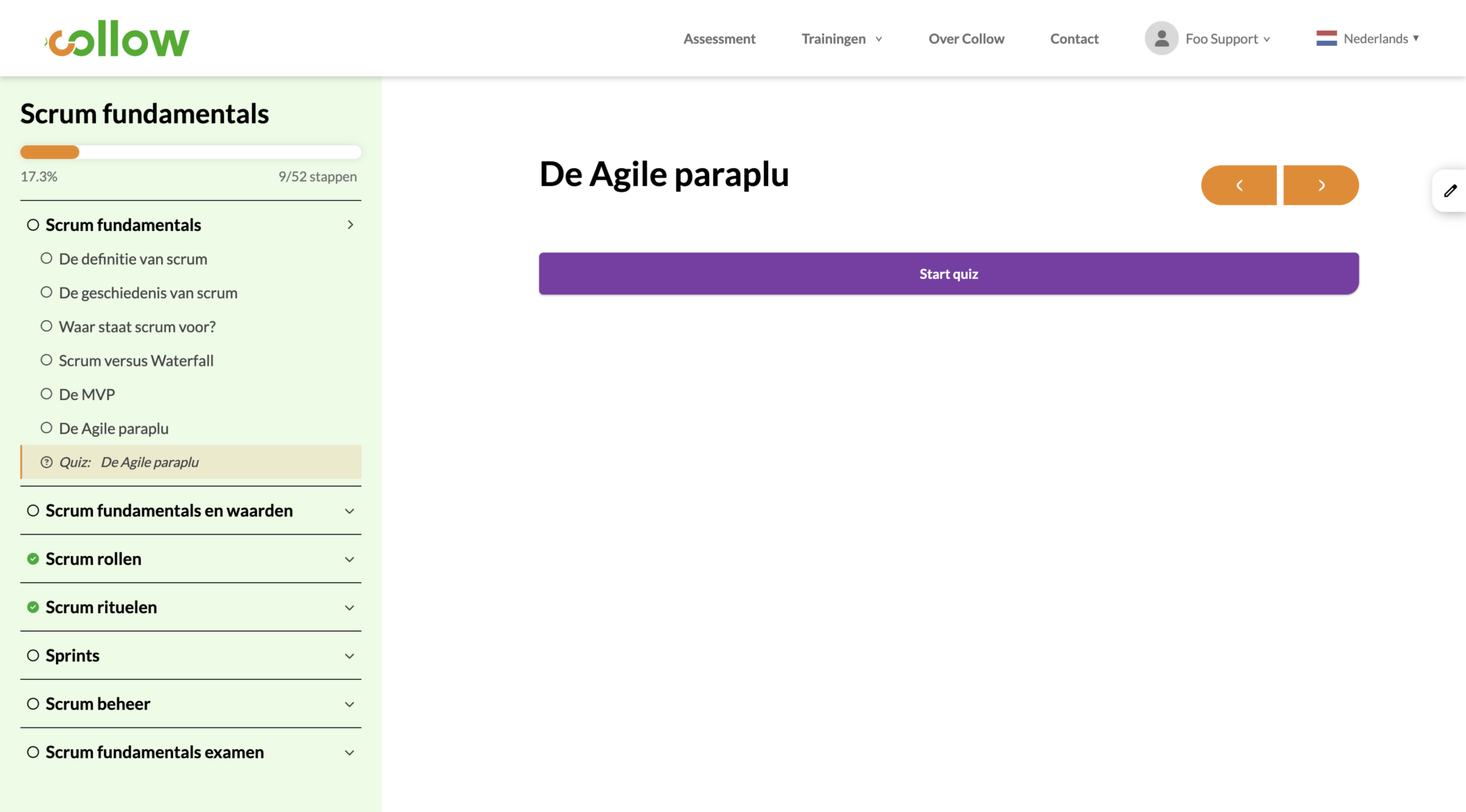
Task: Click green checkmark beside Scrum rituelen
Action: click(x=33, y=607)
